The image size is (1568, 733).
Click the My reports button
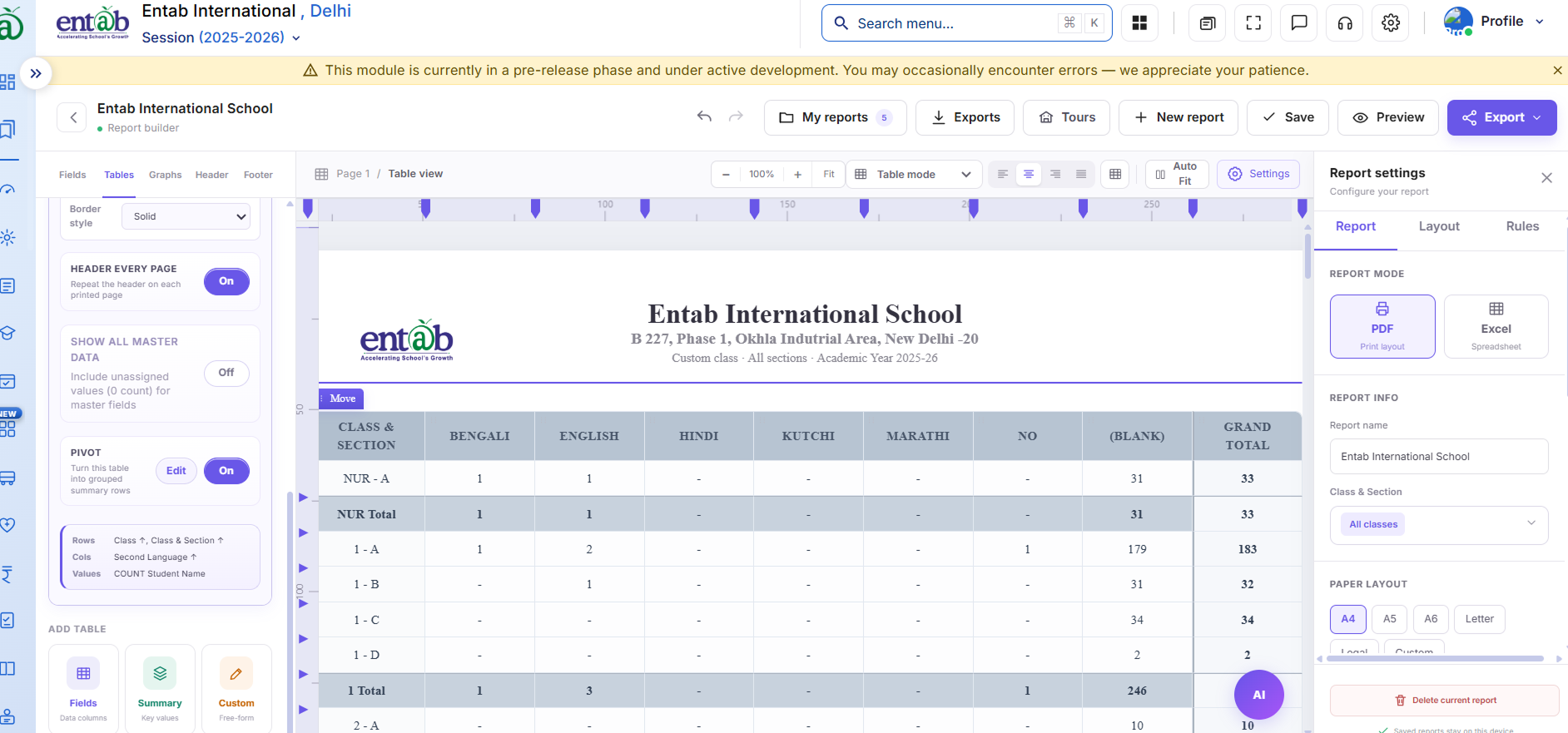836,117
